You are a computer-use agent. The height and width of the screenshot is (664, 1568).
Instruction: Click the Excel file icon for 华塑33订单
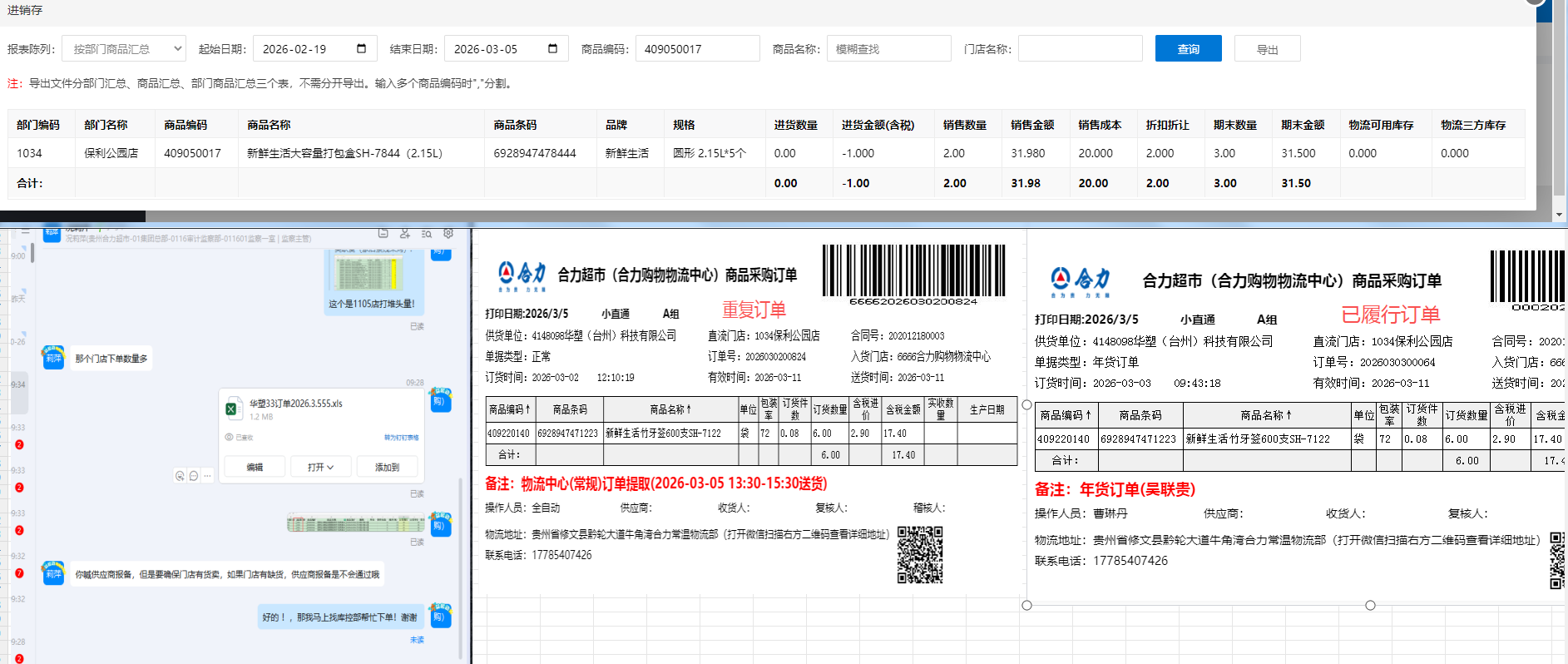(232, 409)
